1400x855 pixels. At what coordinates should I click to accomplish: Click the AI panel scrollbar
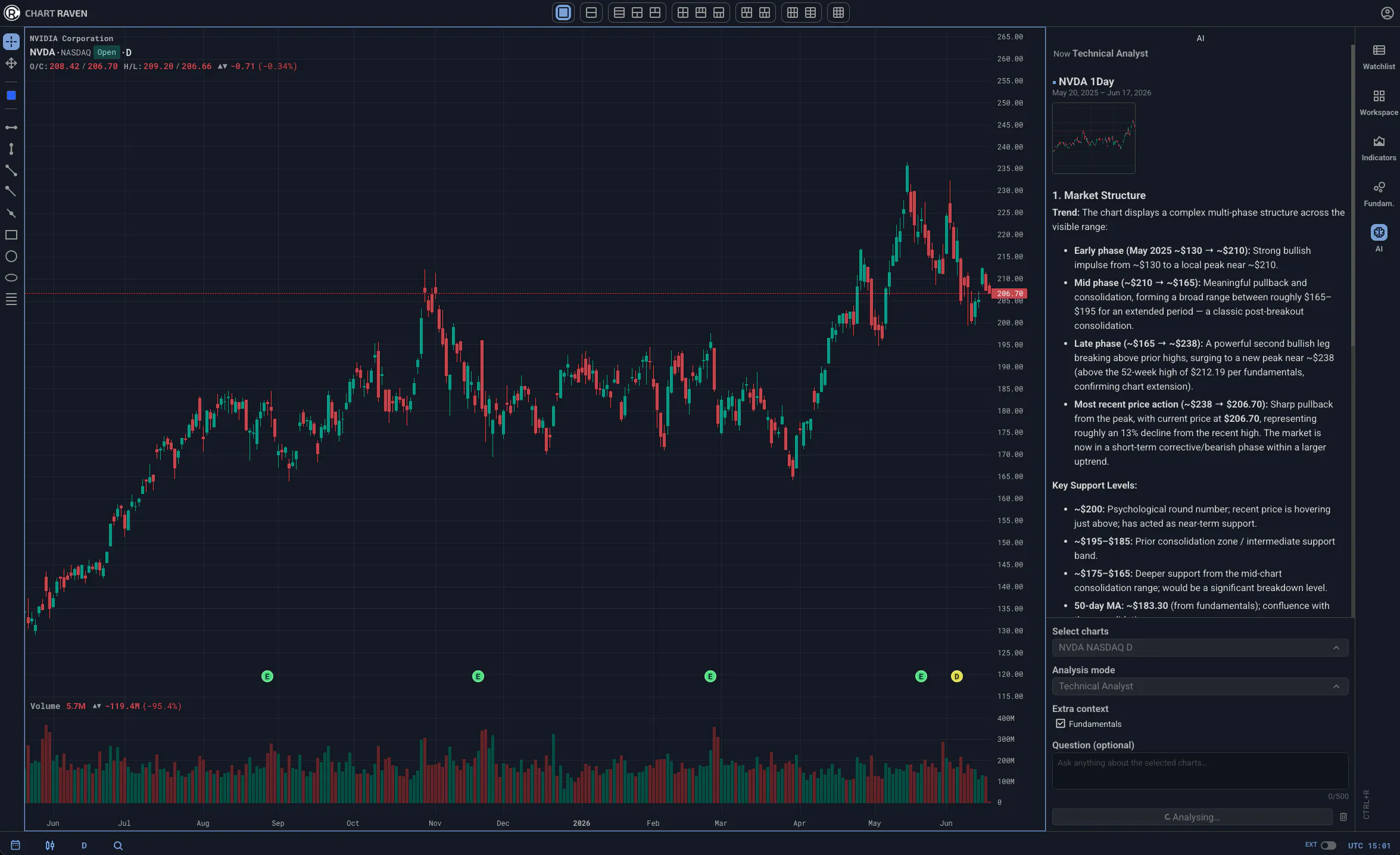pos(1353,195)
